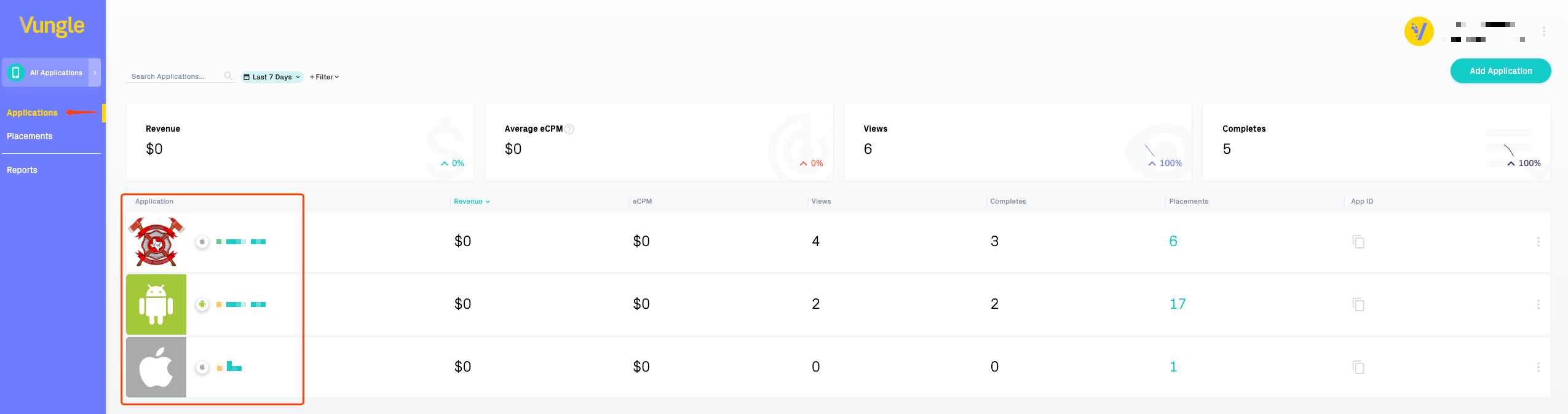This screenshot has height=414, width=1568.
Task: Expand the Last 7 Days date dropdown
Action: (x=272, y=77)
